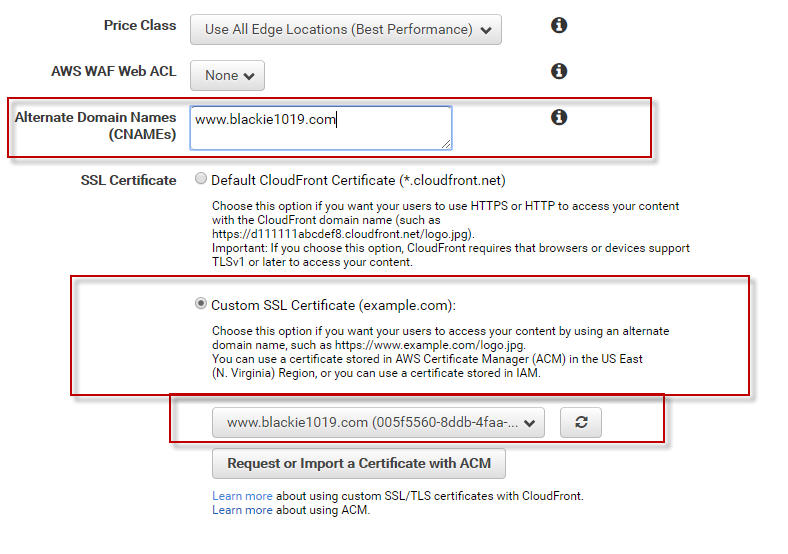
Task: Click Request or Import a Certificate with ACM
Action: point(359,464)
